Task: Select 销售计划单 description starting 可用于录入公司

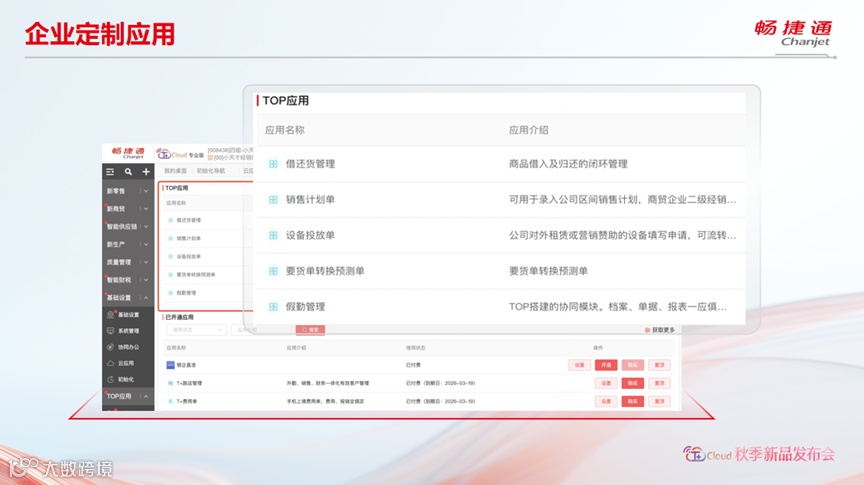Action: pos(622,200)
